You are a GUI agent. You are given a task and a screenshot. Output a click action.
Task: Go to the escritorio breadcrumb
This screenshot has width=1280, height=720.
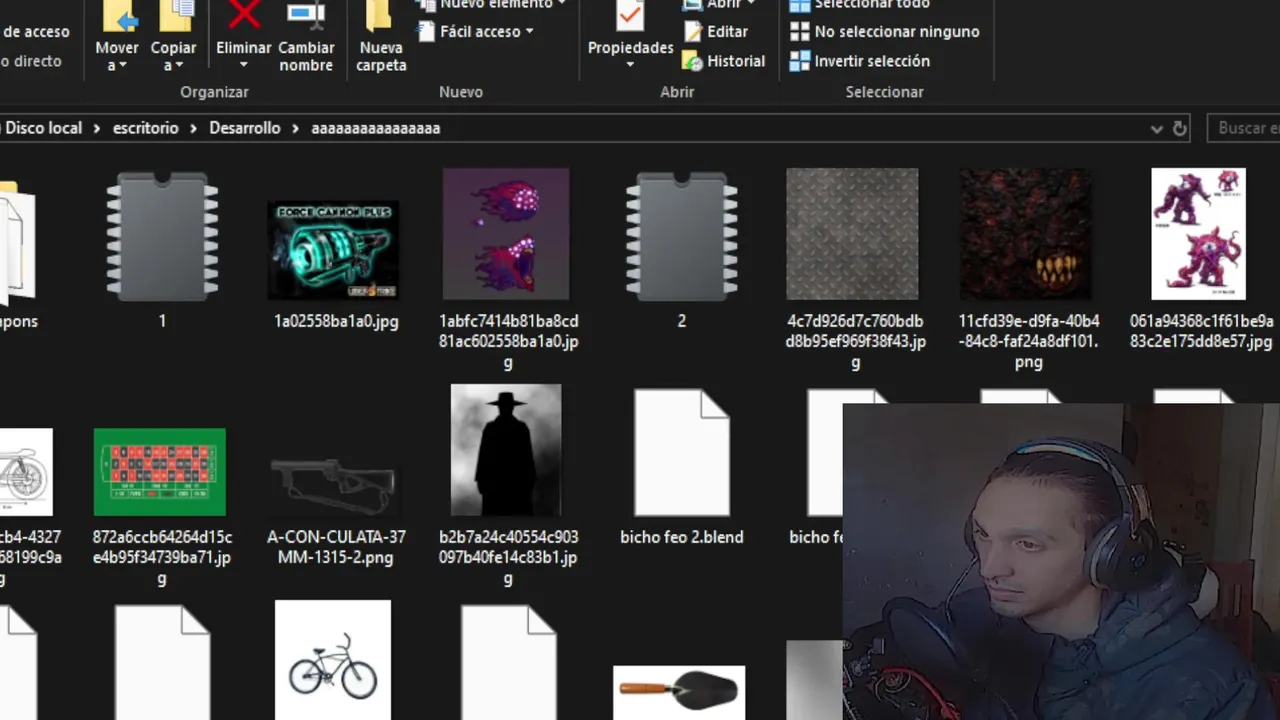[146, 128]
